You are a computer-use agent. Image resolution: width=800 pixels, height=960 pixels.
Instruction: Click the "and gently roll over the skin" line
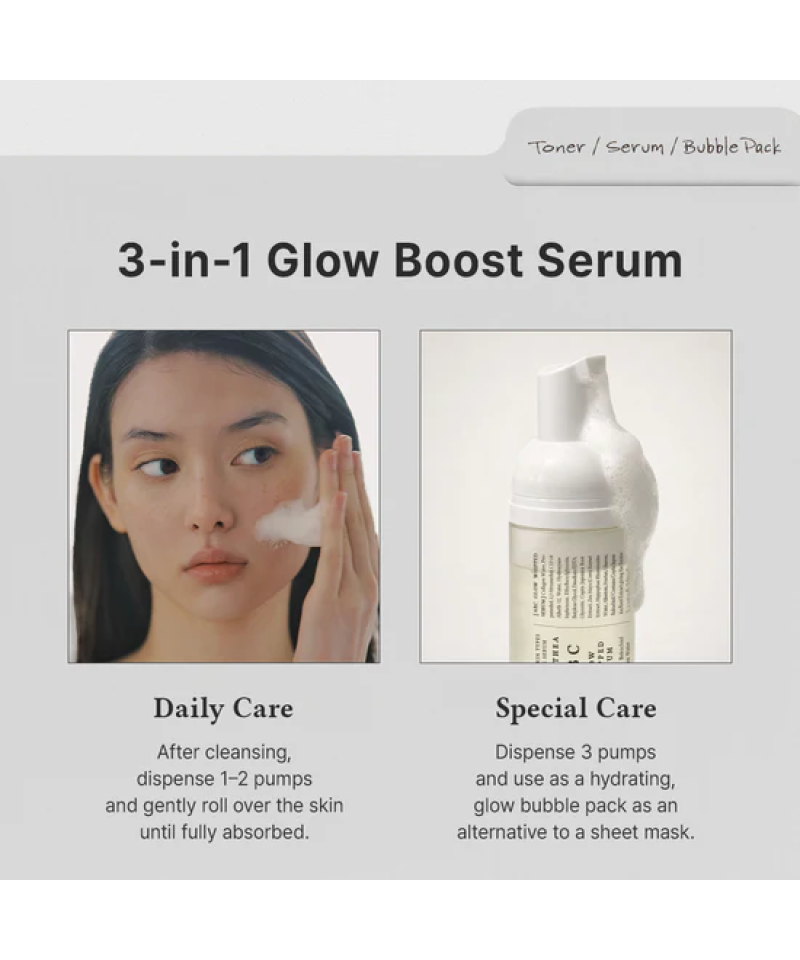[224, 805]
